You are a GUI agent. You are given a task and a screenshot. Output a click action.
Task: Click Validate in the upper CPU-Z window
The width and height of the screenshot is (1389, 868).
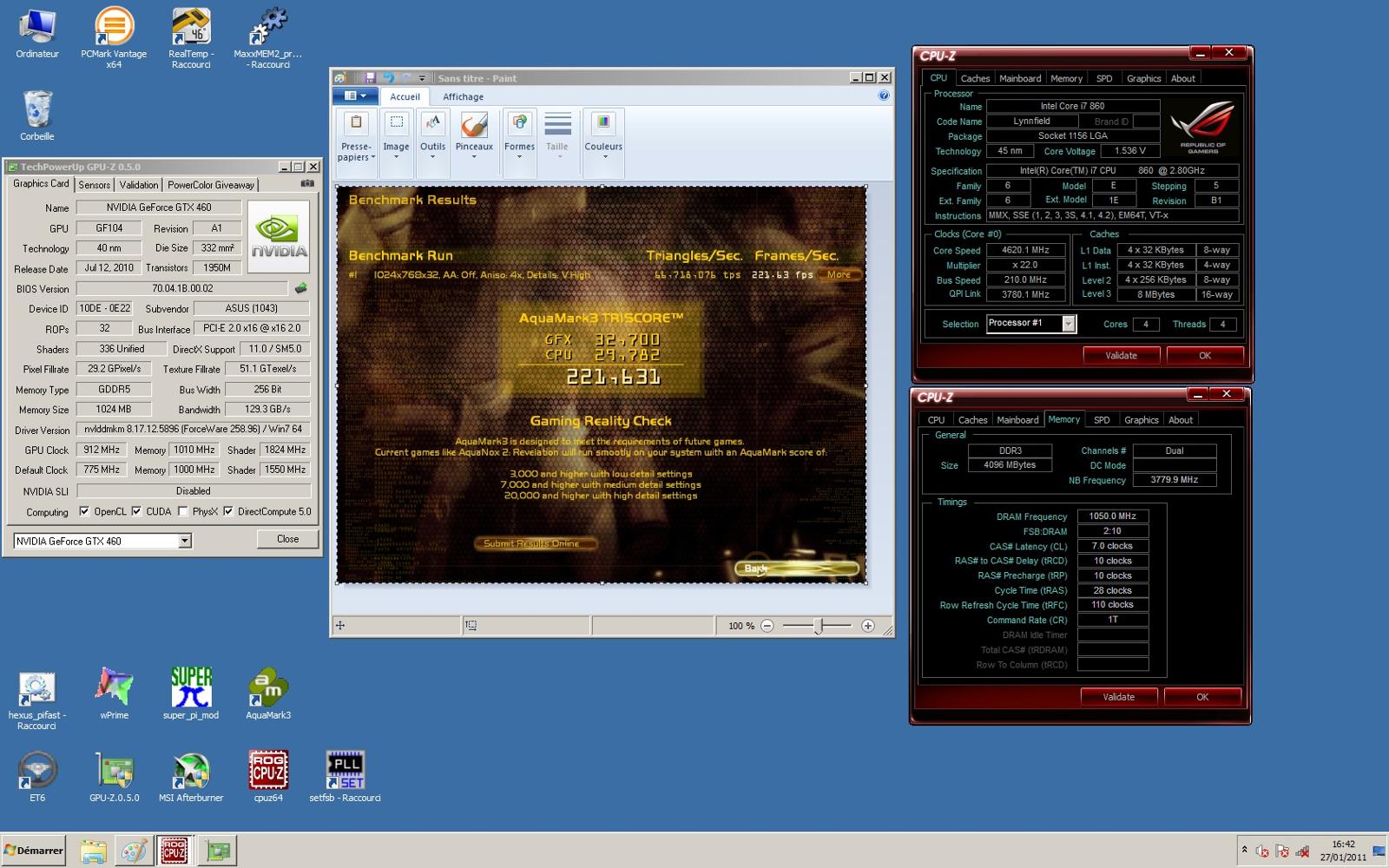click(x=1121, y=355)
